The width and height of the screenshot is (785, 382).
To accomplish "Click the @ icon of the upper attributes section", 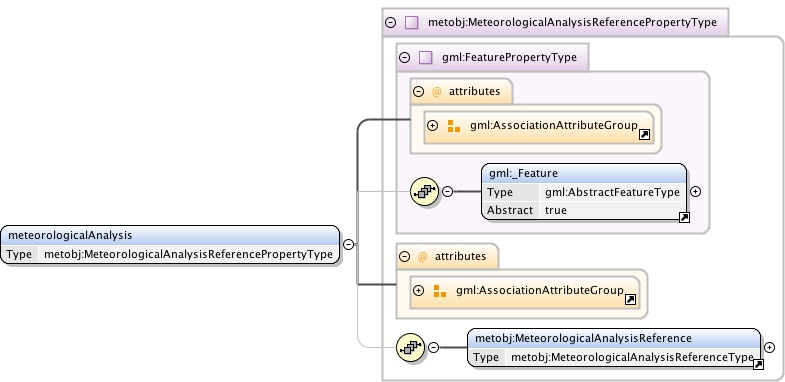I will [437, 92].
